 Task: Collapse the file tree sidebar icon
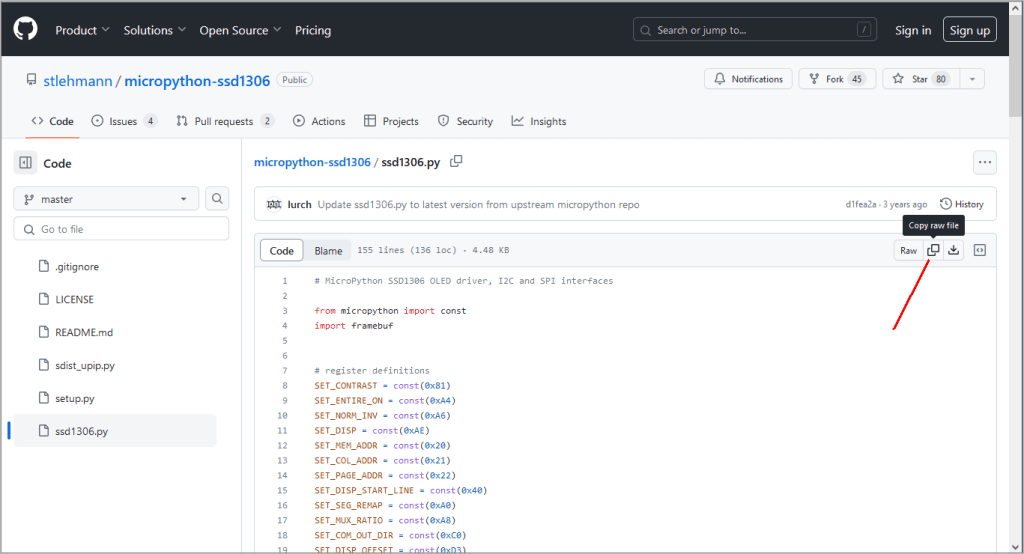coord(25,163)
